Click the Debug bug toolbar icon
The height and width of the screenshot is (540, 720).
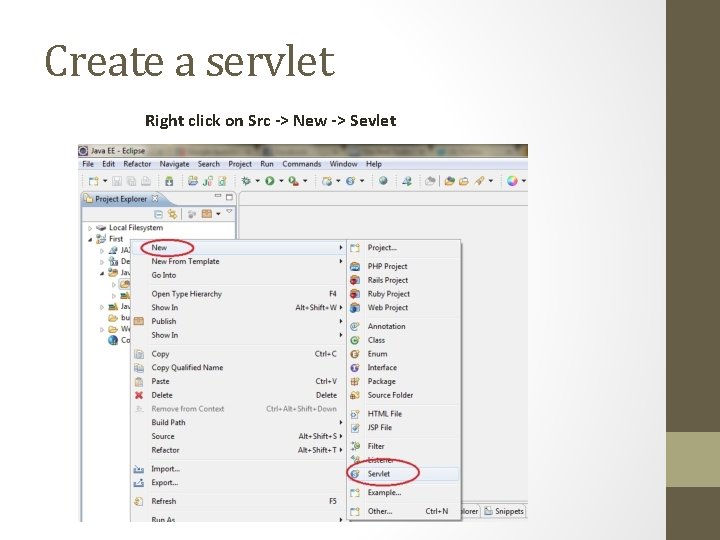tap(246, 181)
